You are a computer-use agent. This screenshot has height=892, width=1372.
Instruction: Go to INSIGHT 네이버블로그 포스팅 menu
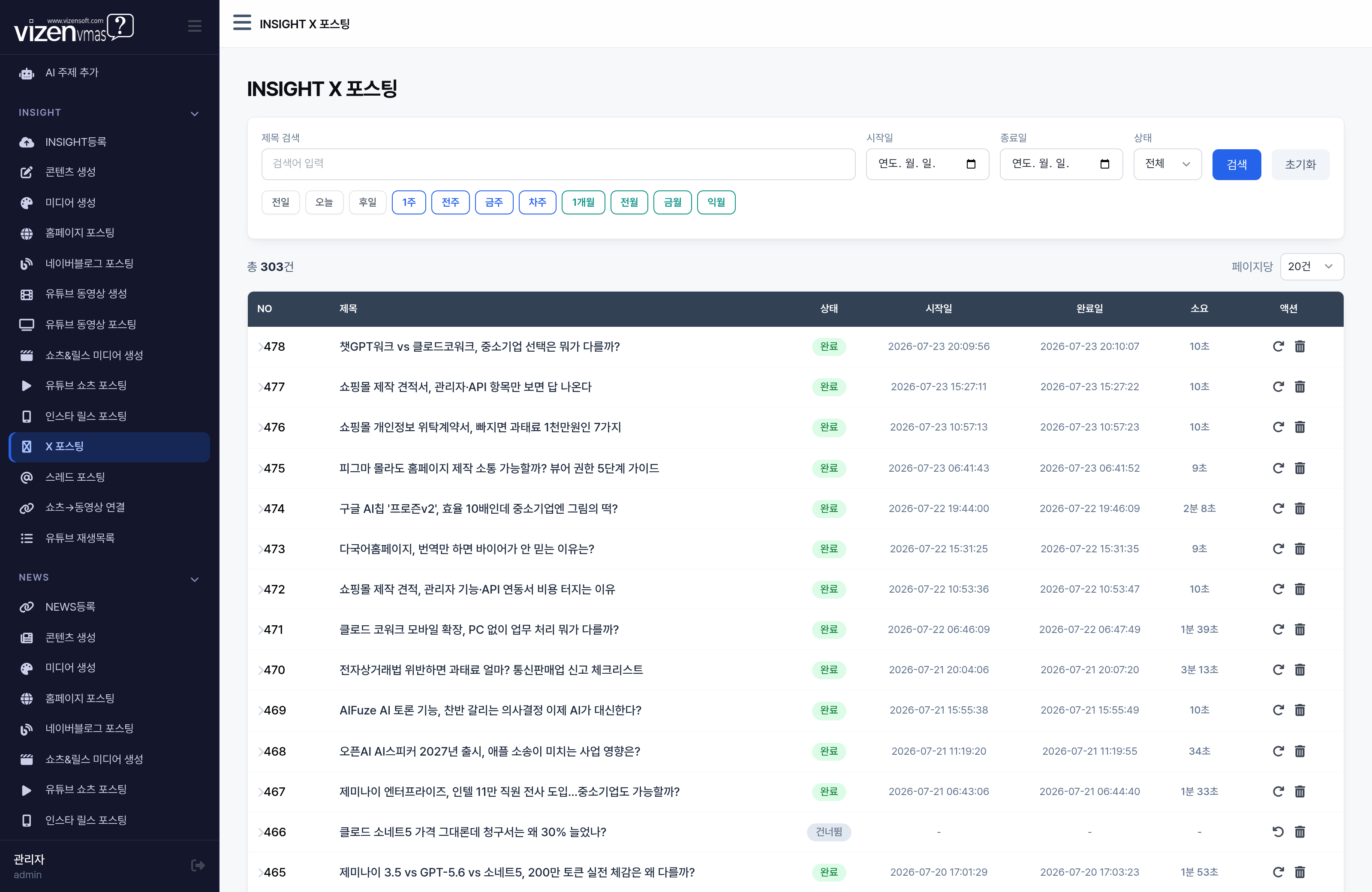[x=109, y=263]
